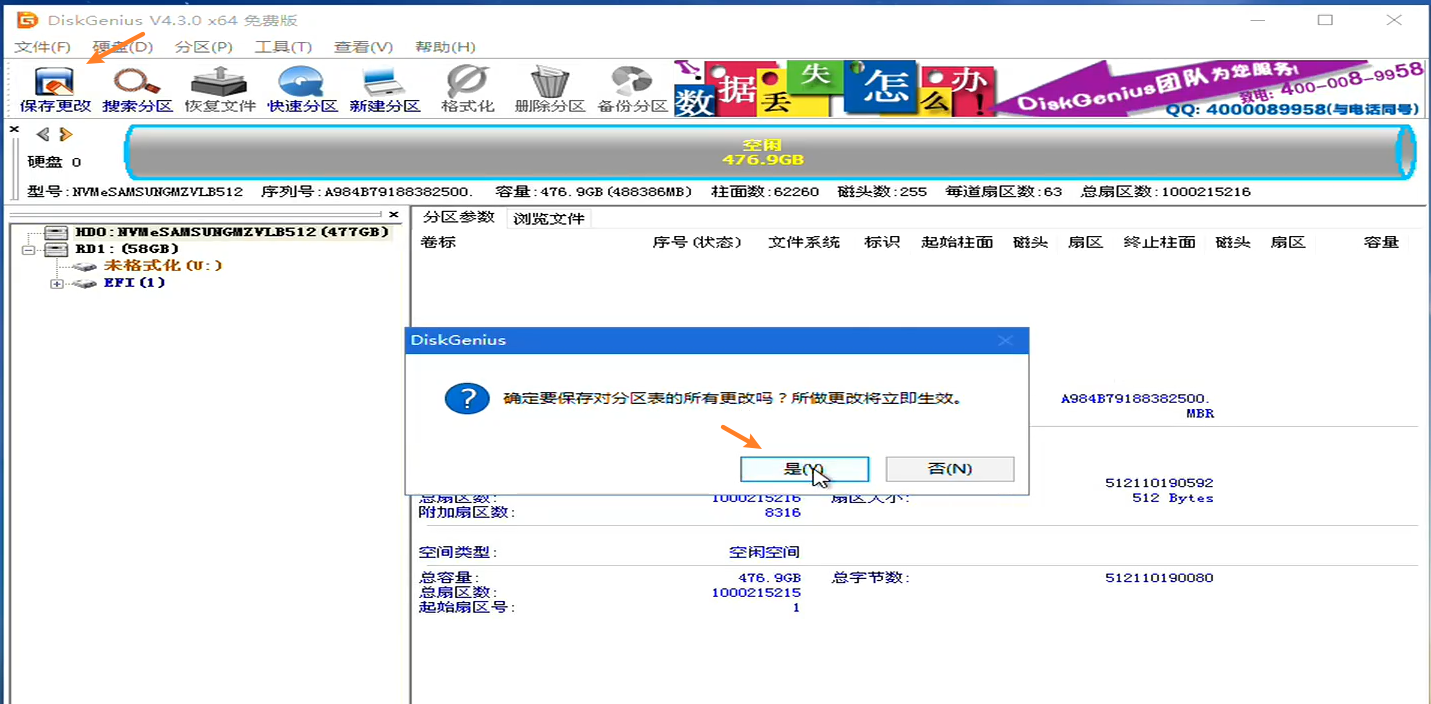Click the MBR partition table type value
This screenshot has width=1431, height=704.
tap(1200, 413)
